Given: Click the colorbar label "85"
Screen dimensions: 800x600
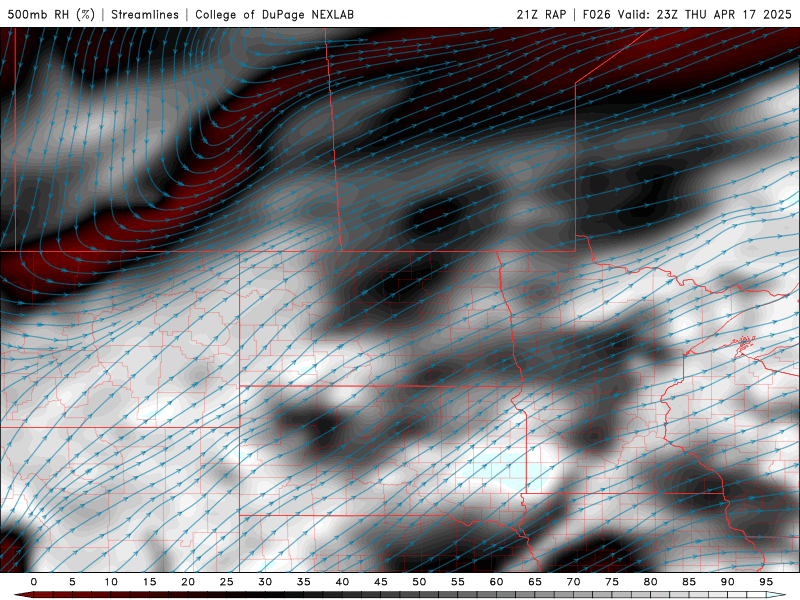Looking at the screenshot, I should (x=689, y=582).
